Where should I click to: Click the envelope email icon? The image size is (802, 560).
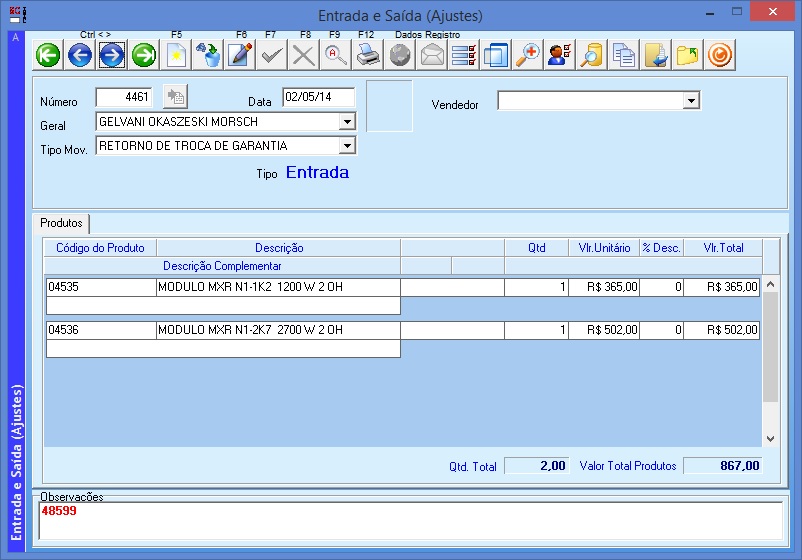(431, 55)
